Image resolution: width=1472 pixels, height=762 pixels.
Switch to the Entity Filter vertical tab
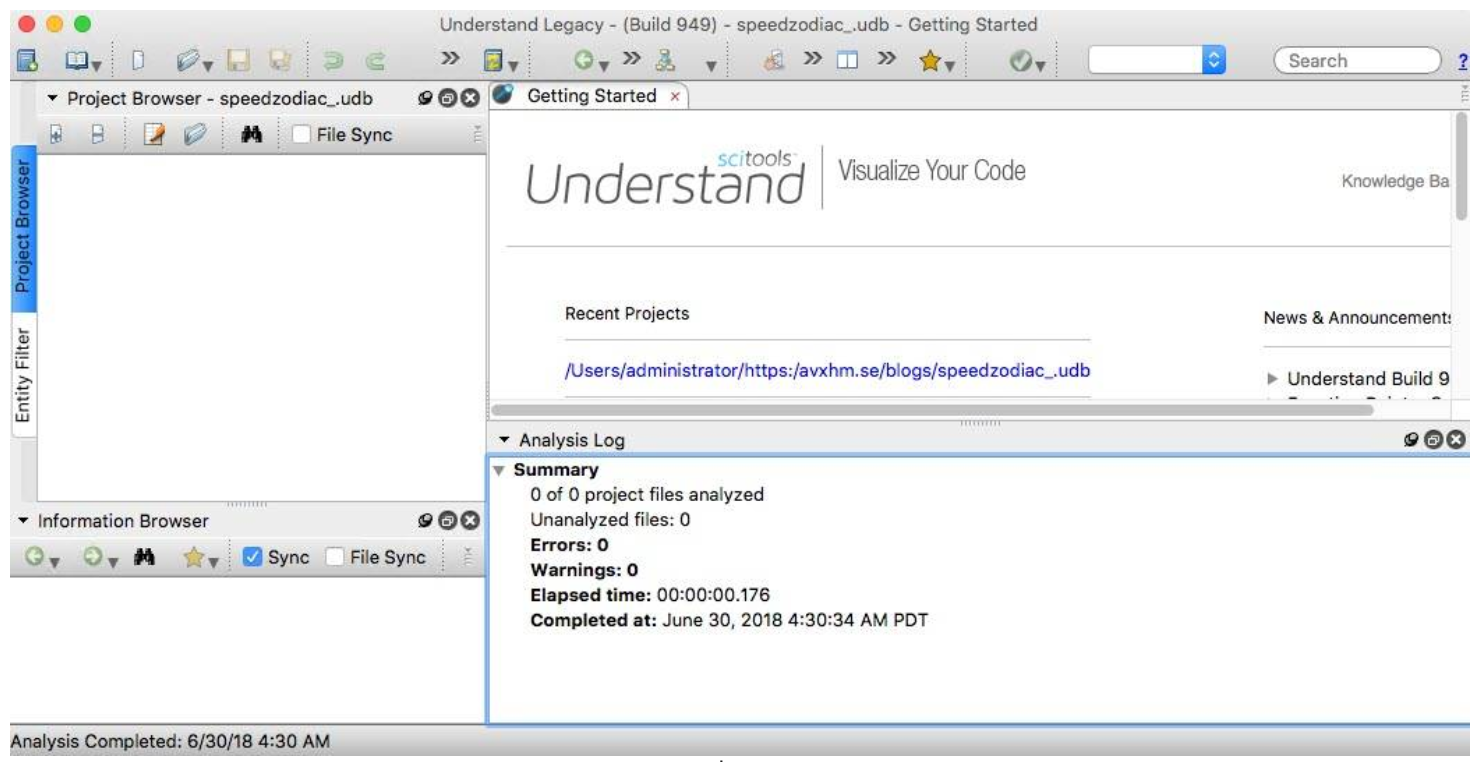point(23,377)
